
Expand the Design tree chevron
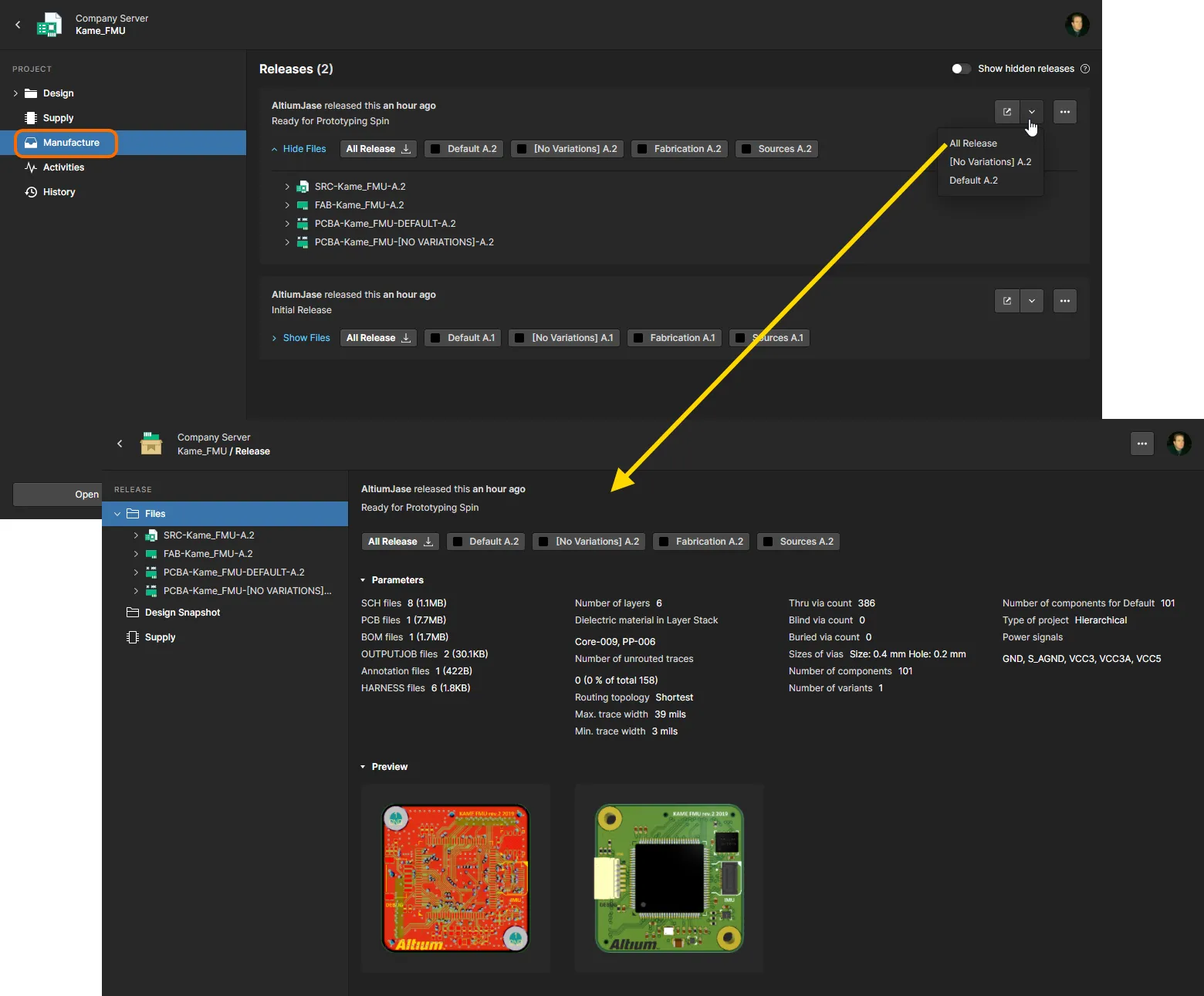(x=15, y=93)
